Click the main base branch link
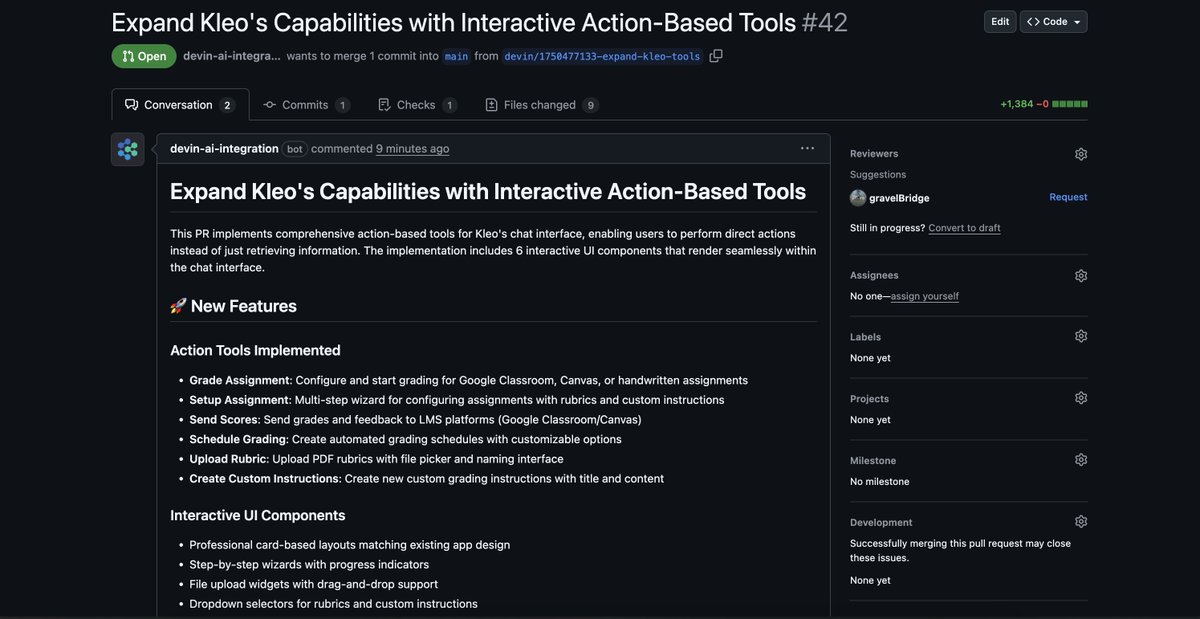1200x619 pixels. pyautogui.click(x=456, y=56)
